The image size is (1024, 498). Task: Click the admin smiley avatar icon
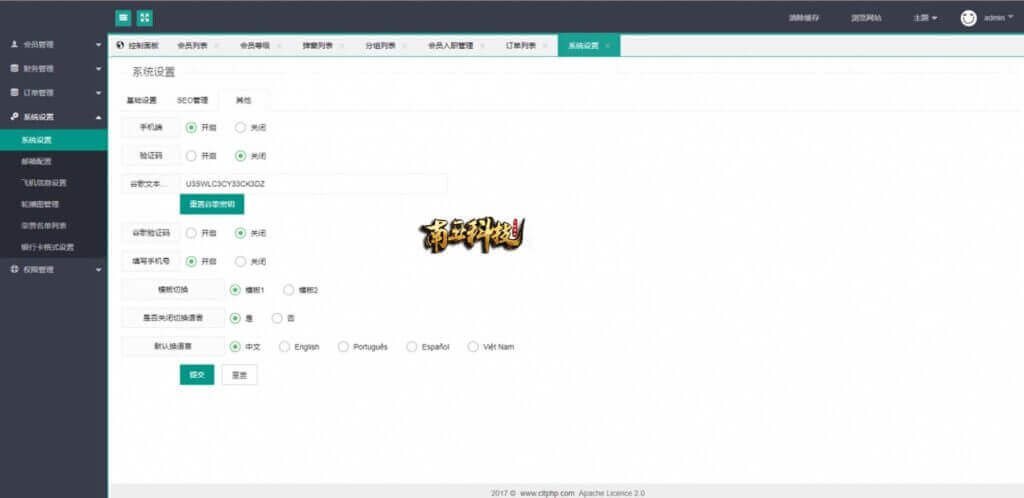click(x=968, y=18)
